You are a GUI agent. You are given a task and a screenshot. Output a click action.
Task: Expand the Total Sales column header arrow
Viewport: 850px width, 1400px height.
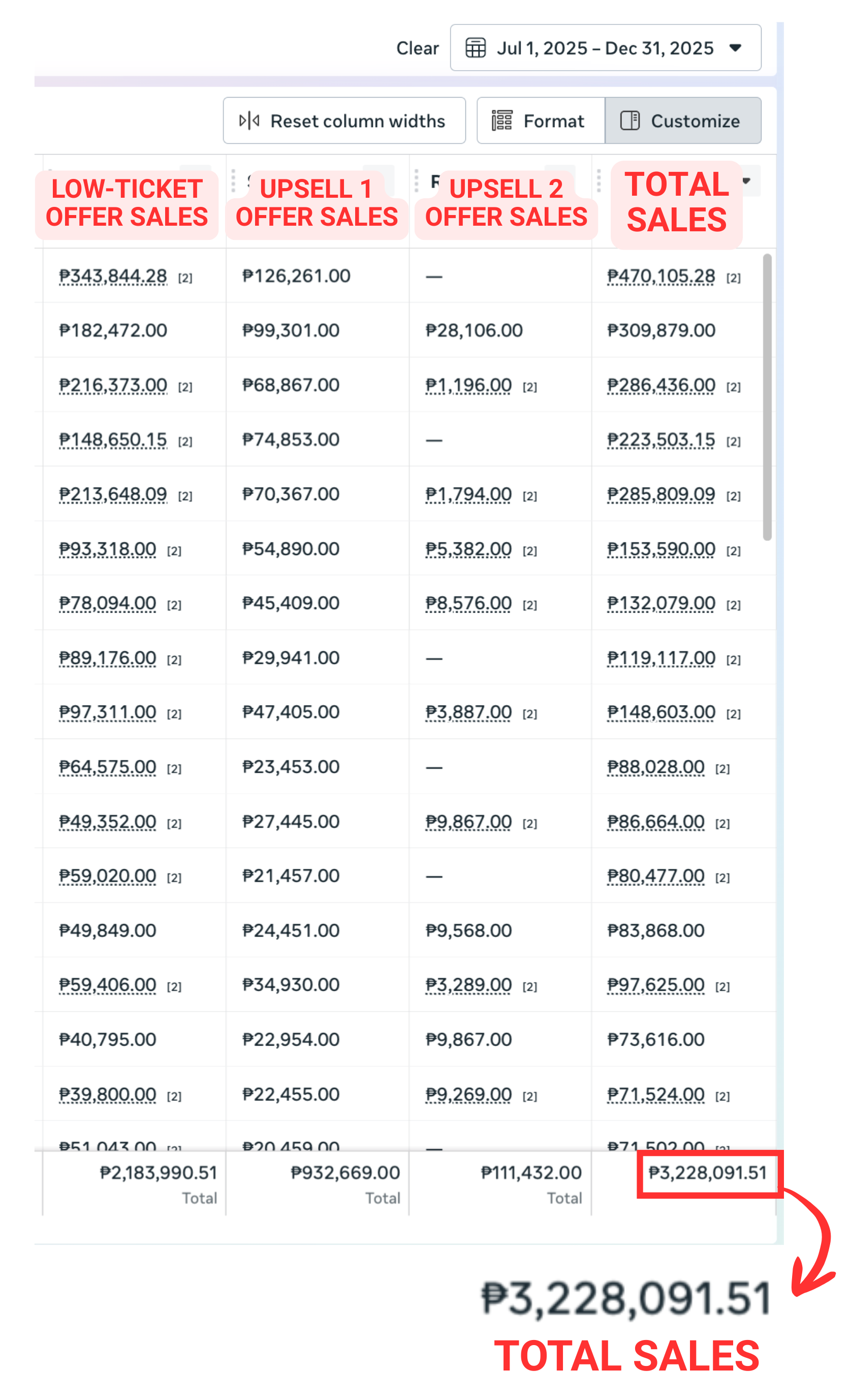[747, 180]
